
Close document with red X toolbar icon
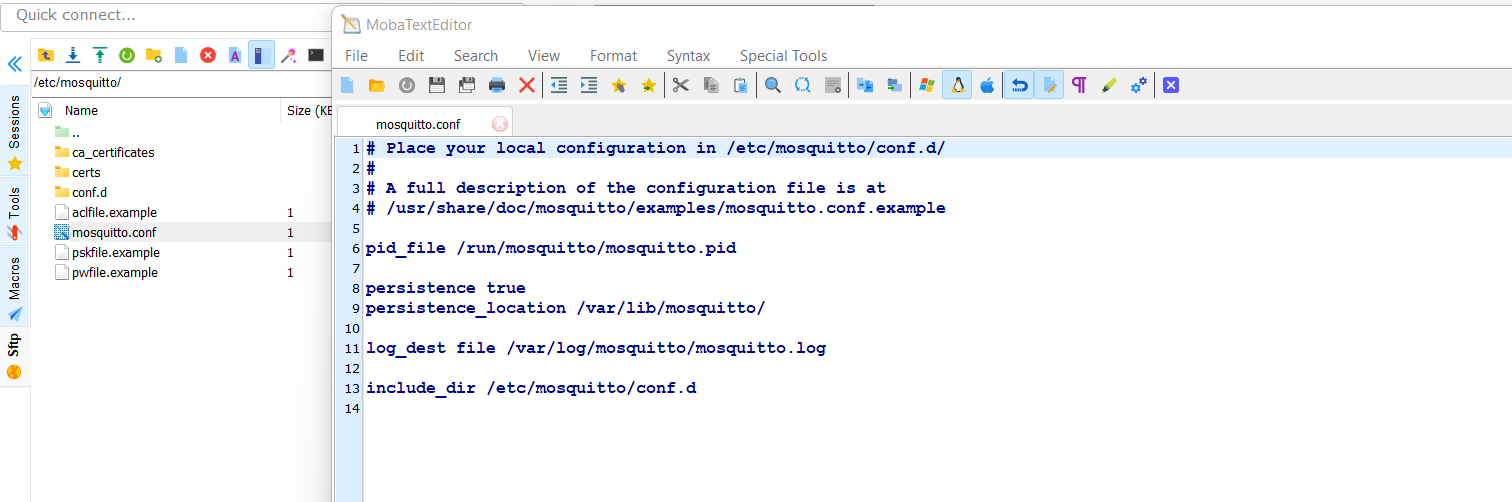click(x=527, y=85)
